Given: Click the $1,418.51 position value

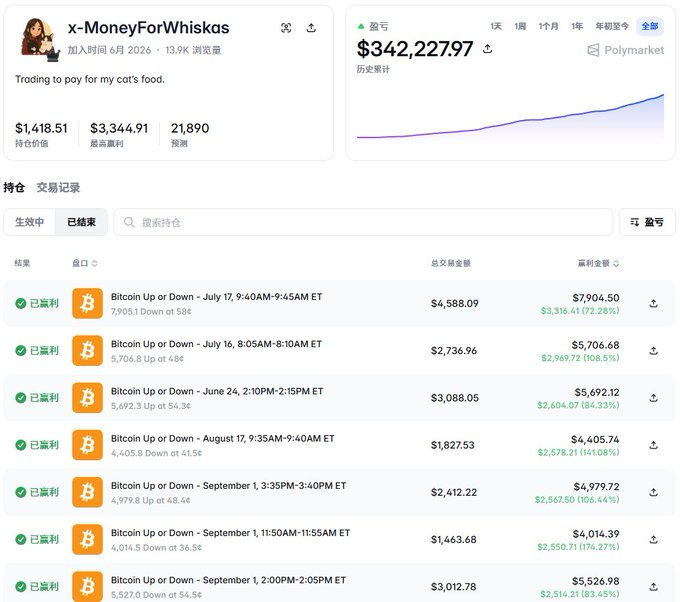Looking at the screenshot, I should pos(41,128).
